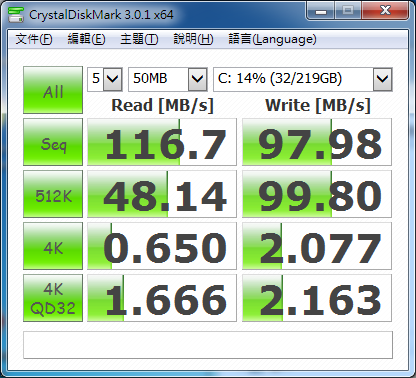416x378 pixels.
Task: Select the Seq read result 116.7
Action: [x=162, y=142]
